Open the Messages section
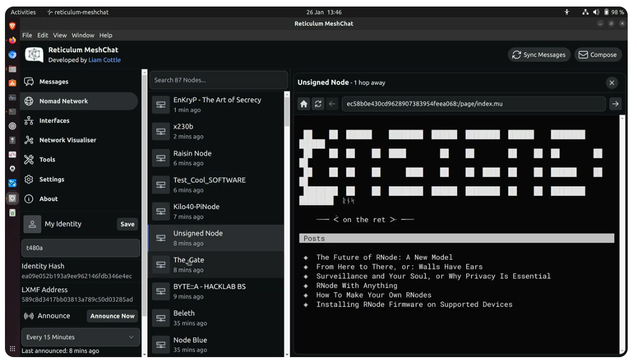 [79, 82]
